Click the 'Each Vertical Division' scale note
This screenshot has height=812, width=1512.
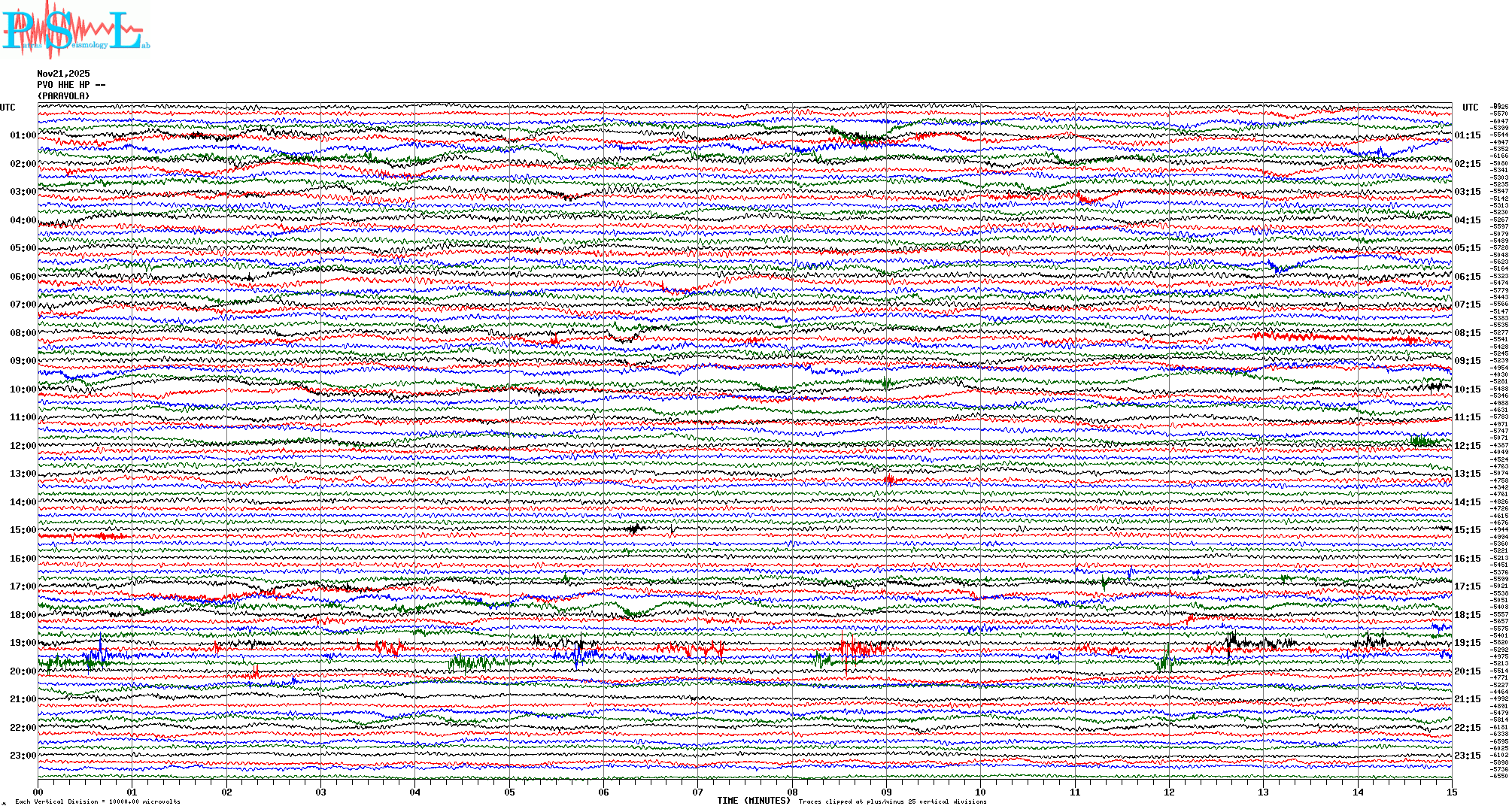tap(98, 801)
